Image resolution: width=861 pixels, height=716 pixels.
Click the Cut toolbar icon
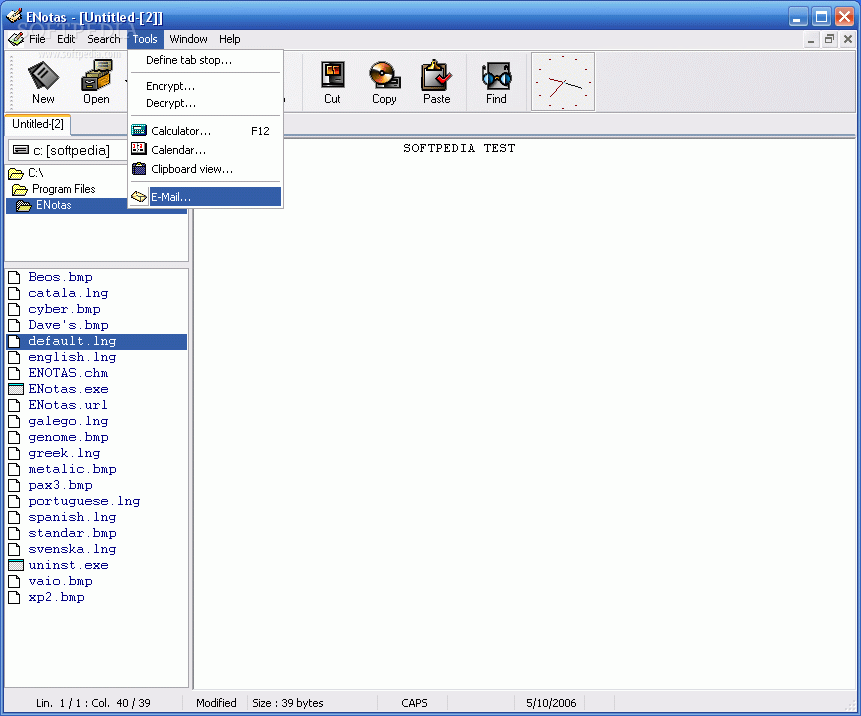pos(333,75)
